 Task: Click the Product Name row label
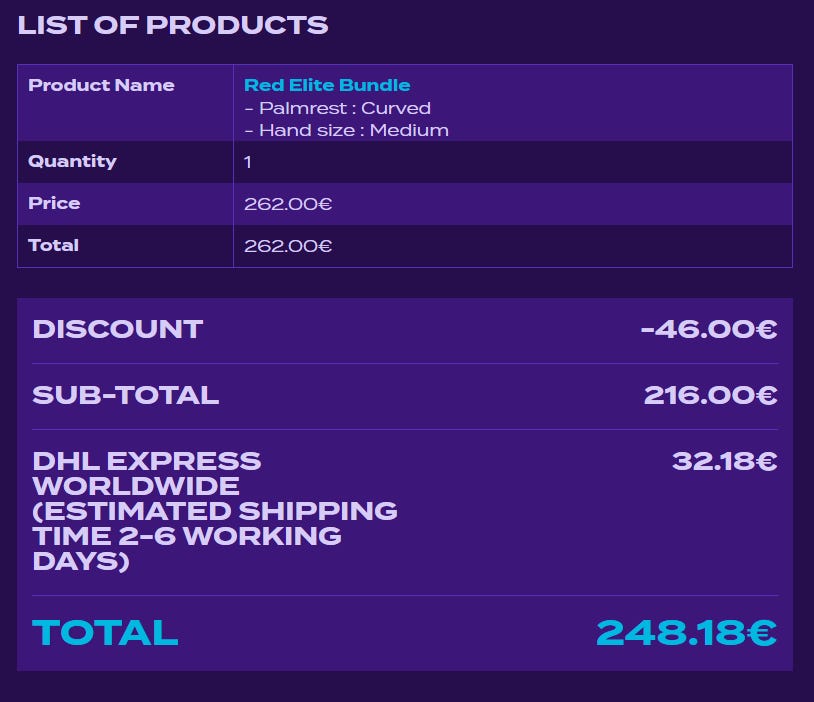[x=101, y=85]
